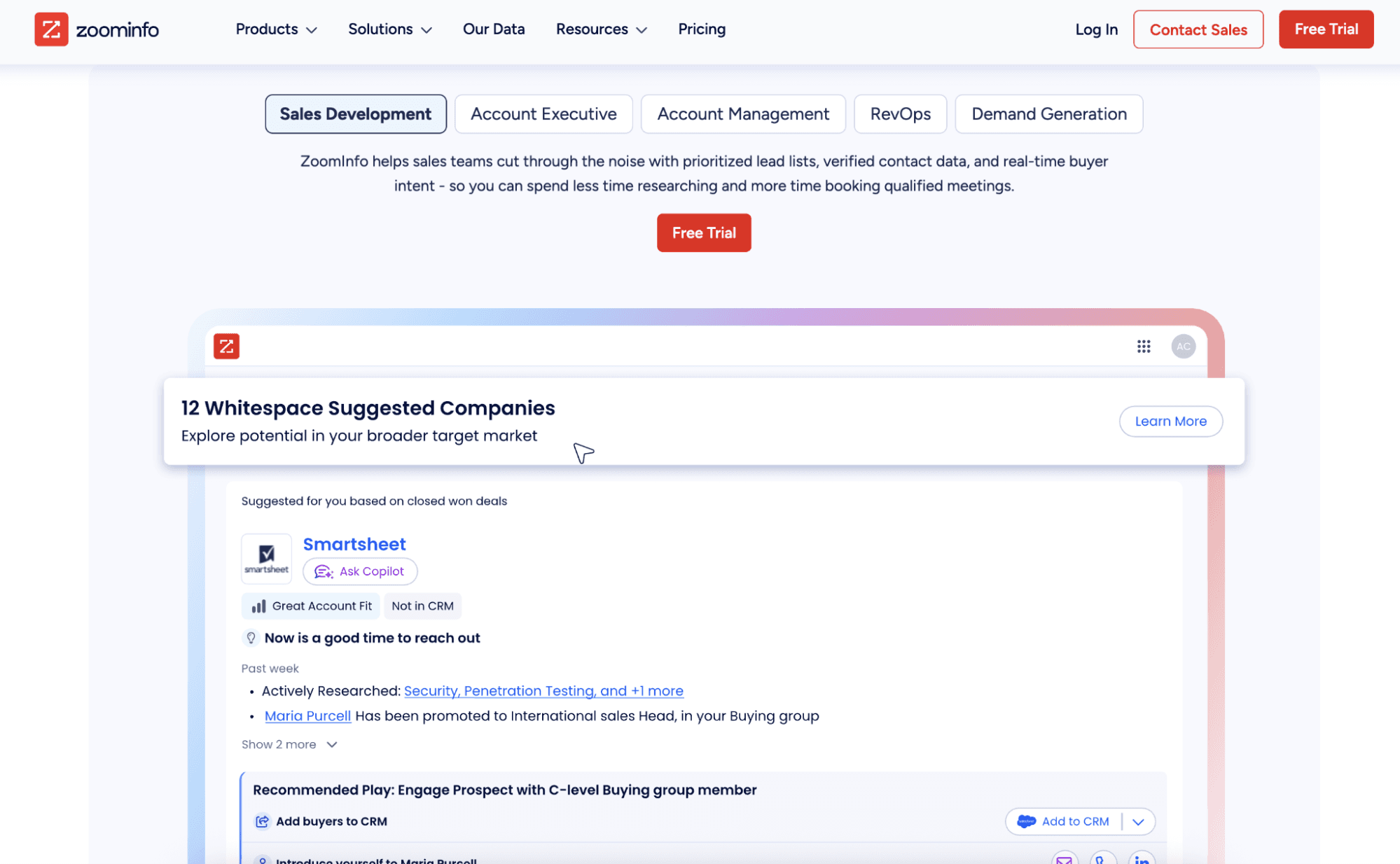Open the apps grid icon

pos(1144,347)
